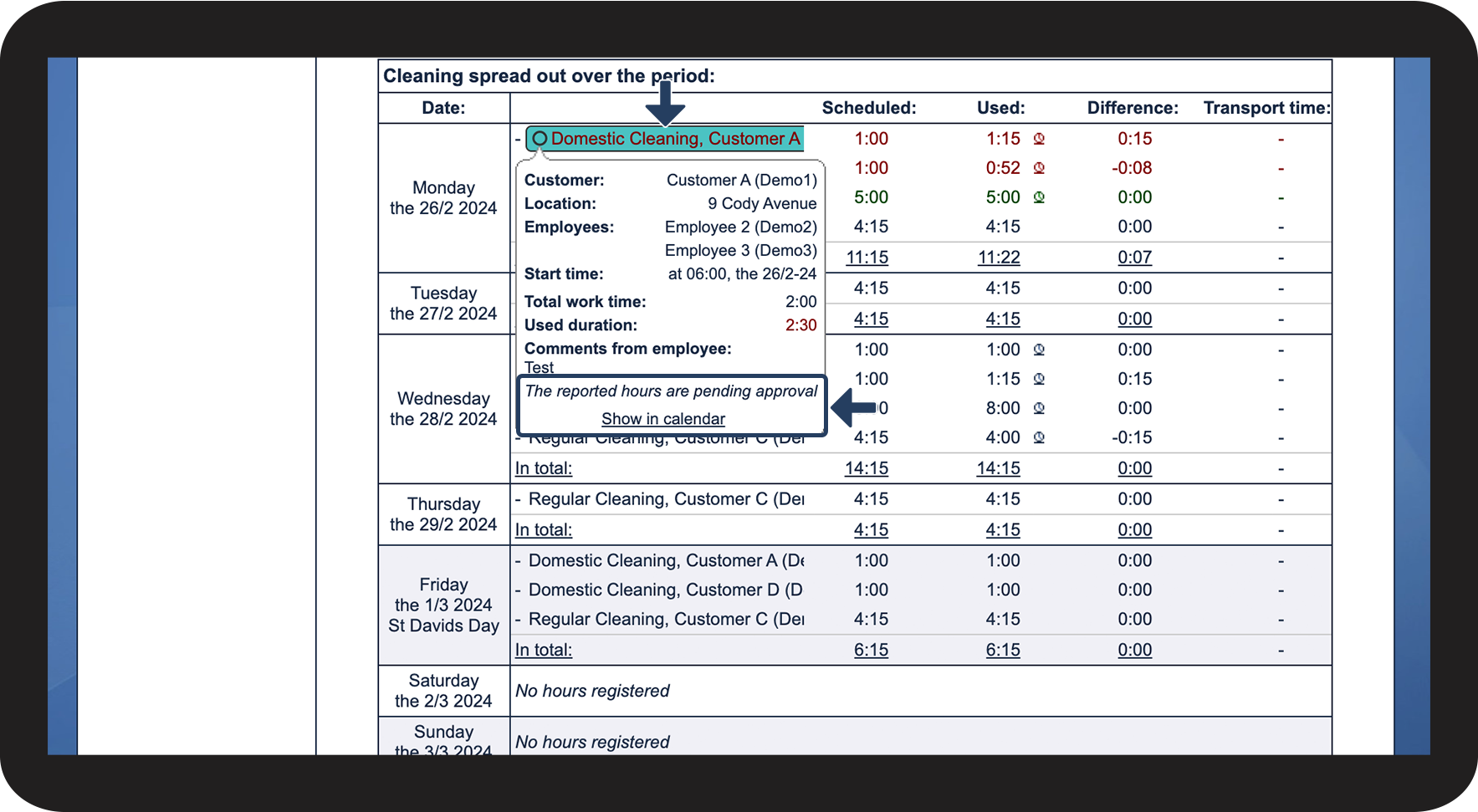Click the clock icon next to used 0:52

click(x=1039, y=168)
